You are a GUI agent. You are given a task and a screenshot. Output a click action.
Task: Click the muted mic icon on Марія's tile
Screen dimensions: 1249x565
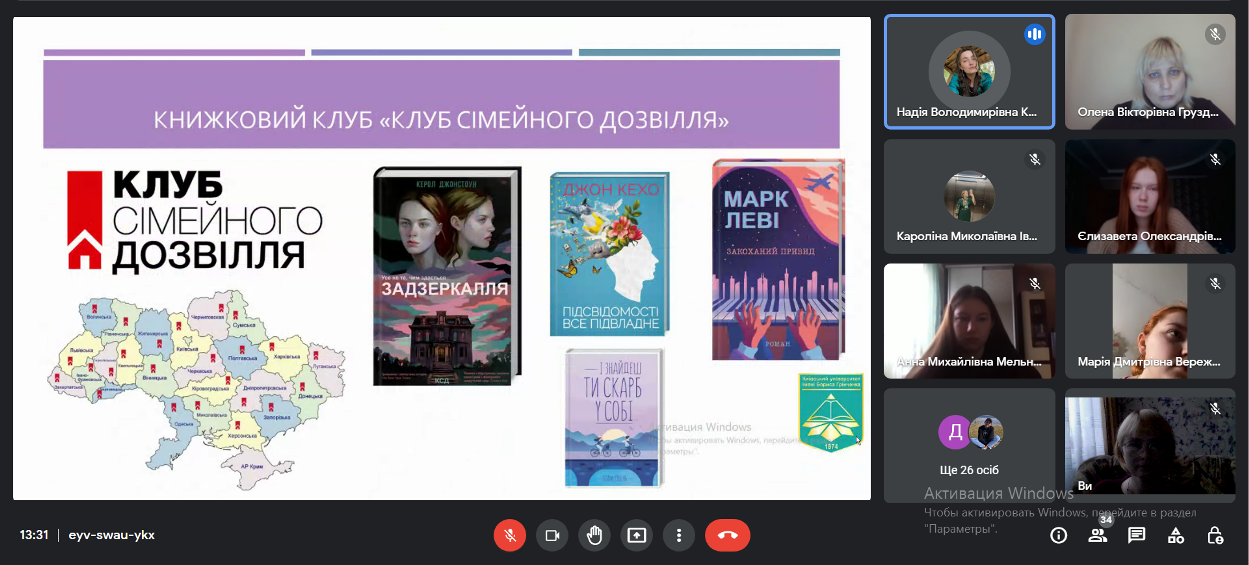click(1215, 284)
